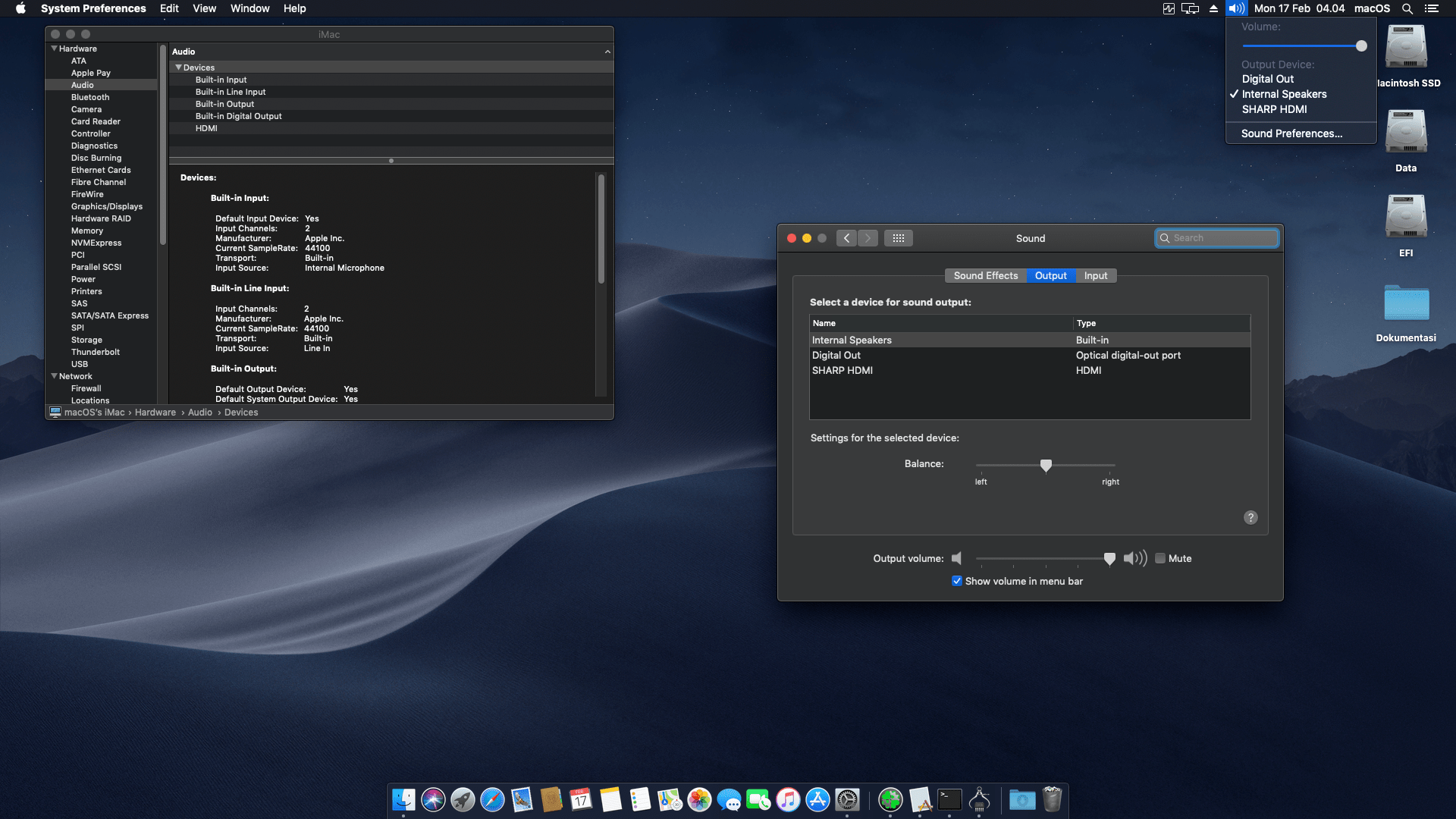Expand the Network section in the sidebar
1456x819 pixels.
click(x=53, y=375)
